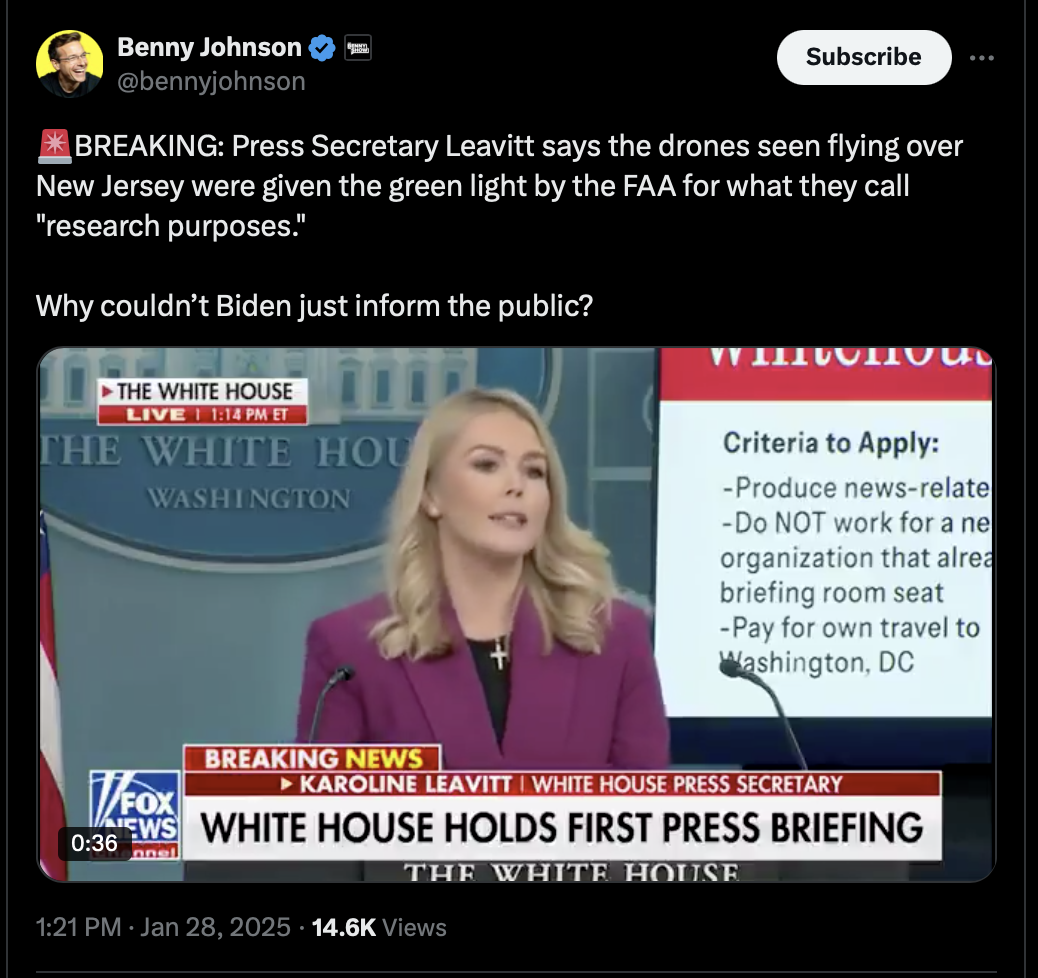Open the 1:21 PM timestamp link
The width and height of the screenshot is (1038, 978).
[x=79, y=927]
